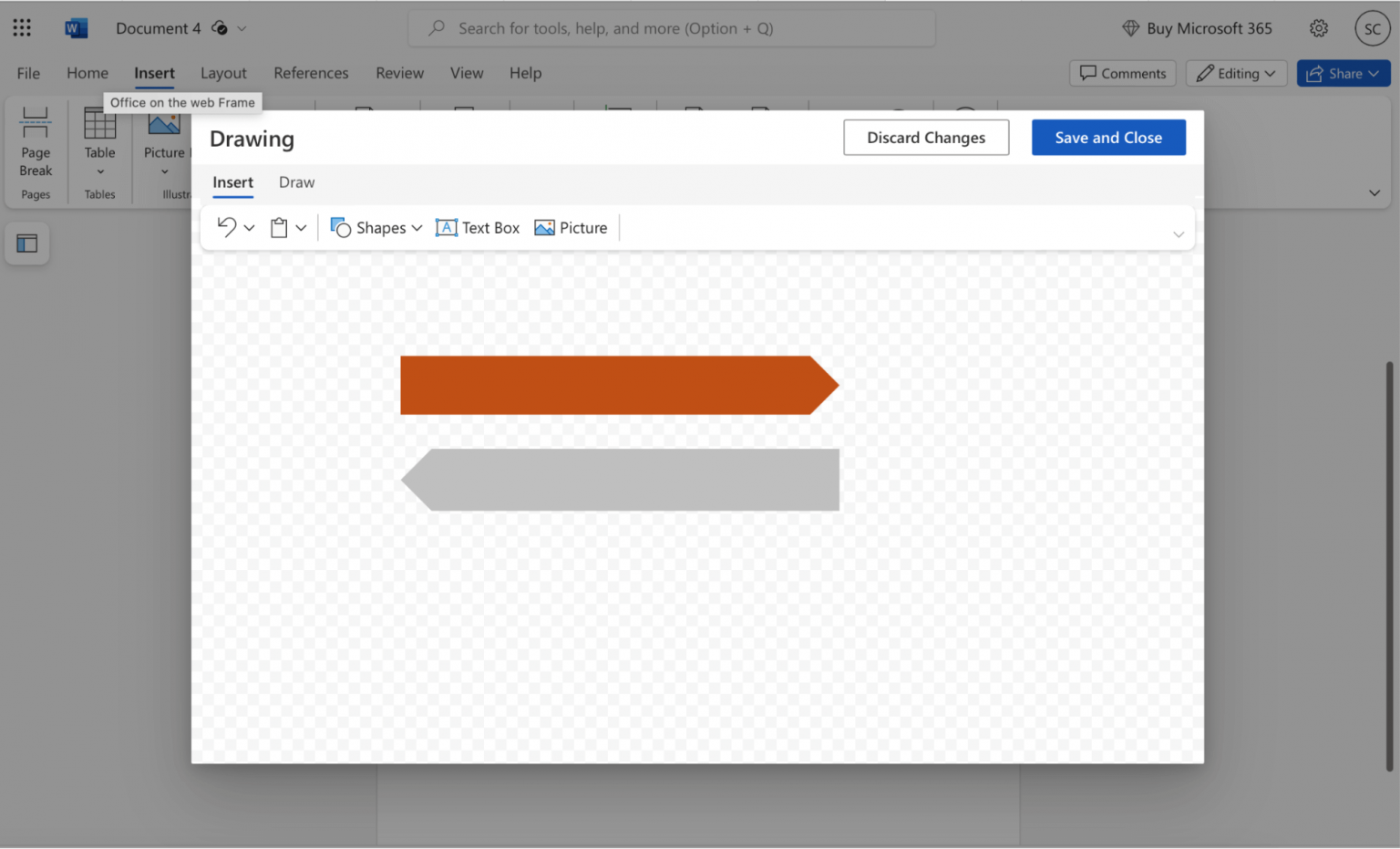Open the app launcher grid
This screenshot has width=1400, height=849.
point(22,28)
